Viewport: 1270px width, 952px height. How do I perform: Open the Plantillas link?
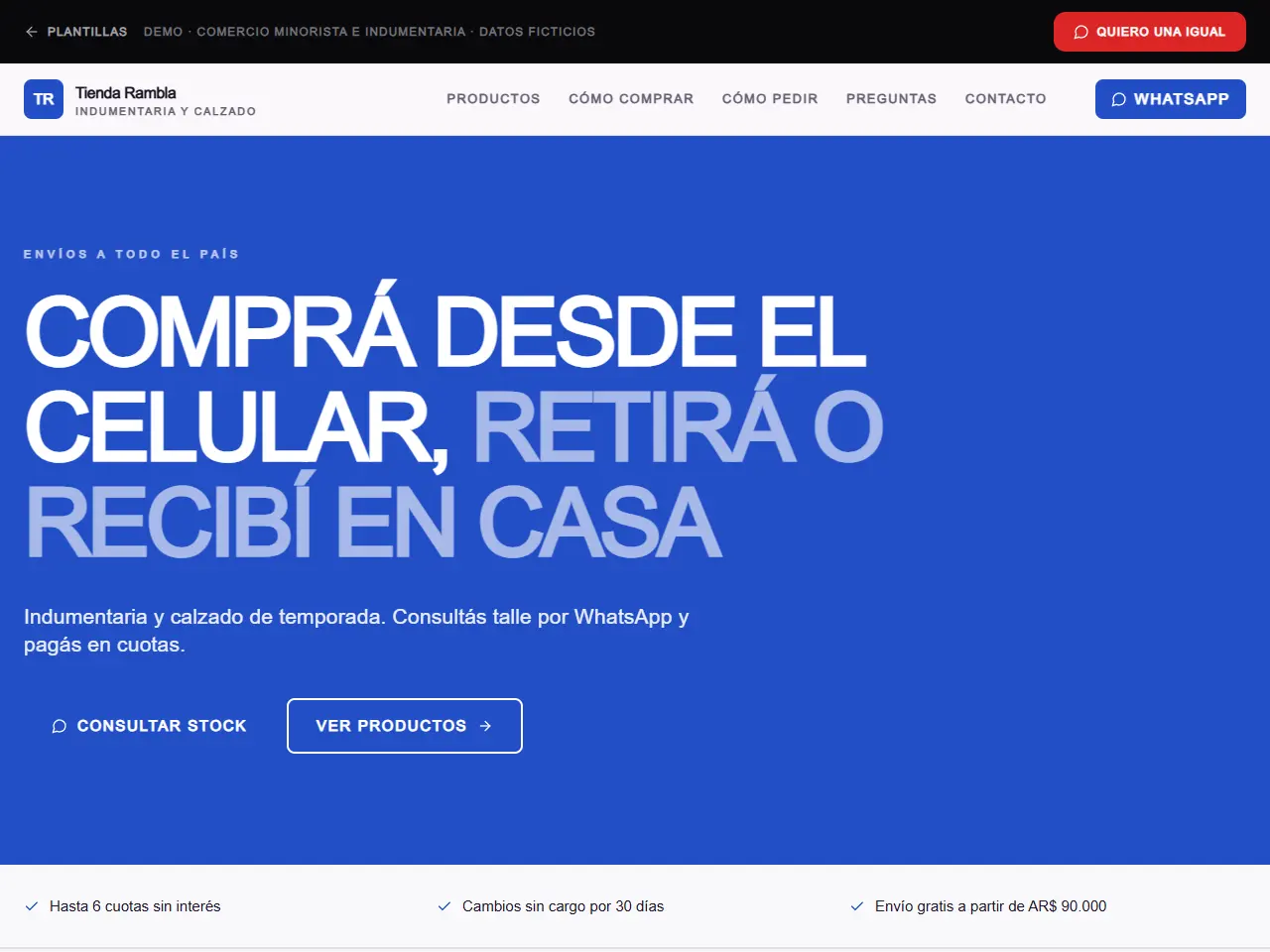click(76, 32)
